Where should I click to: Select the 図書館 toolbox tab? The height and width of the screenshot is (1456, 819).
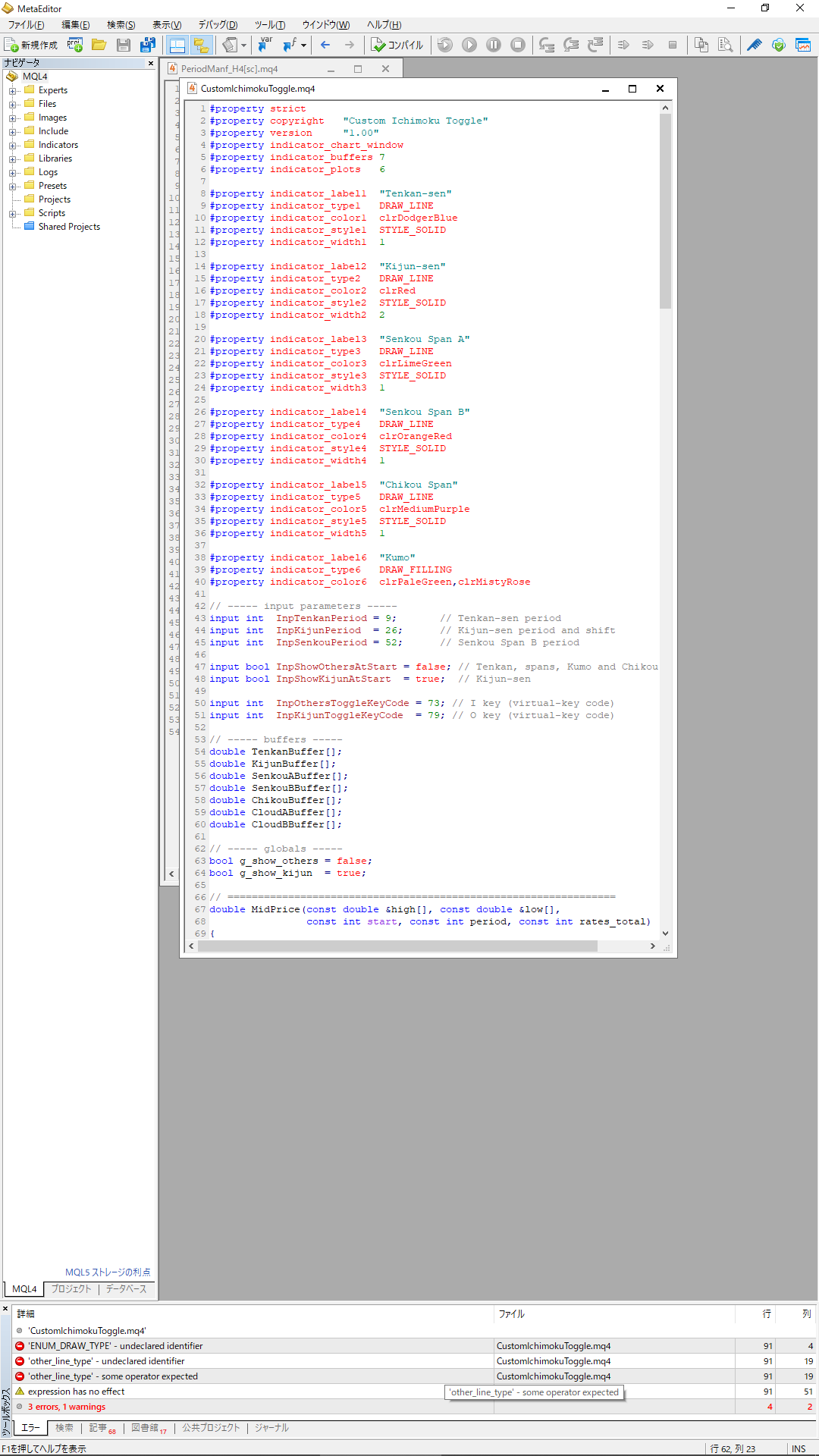pos(149,1428)
